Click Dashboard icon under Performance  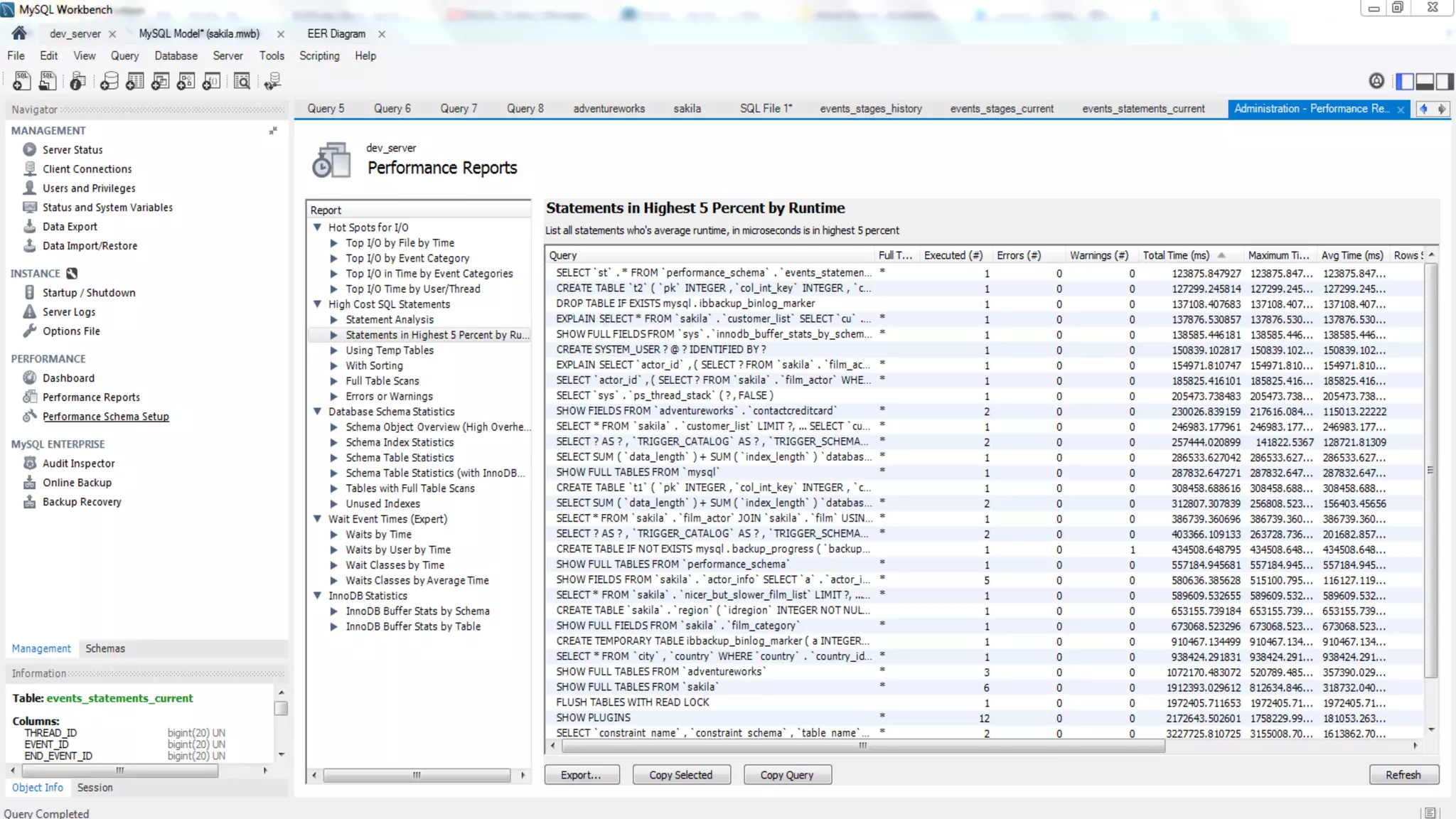29,378
